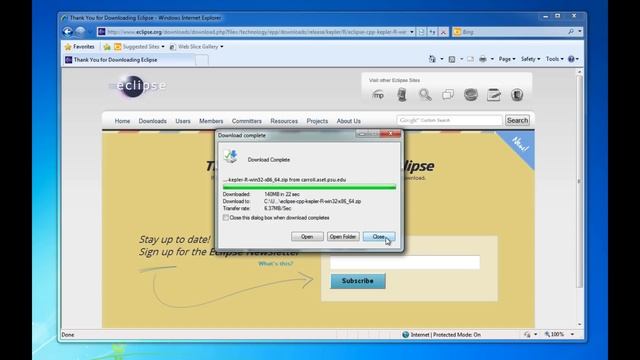Click the Bing search magnifier icon
Viewport: 640px width, 360px height.
click(x=571, y=32)
